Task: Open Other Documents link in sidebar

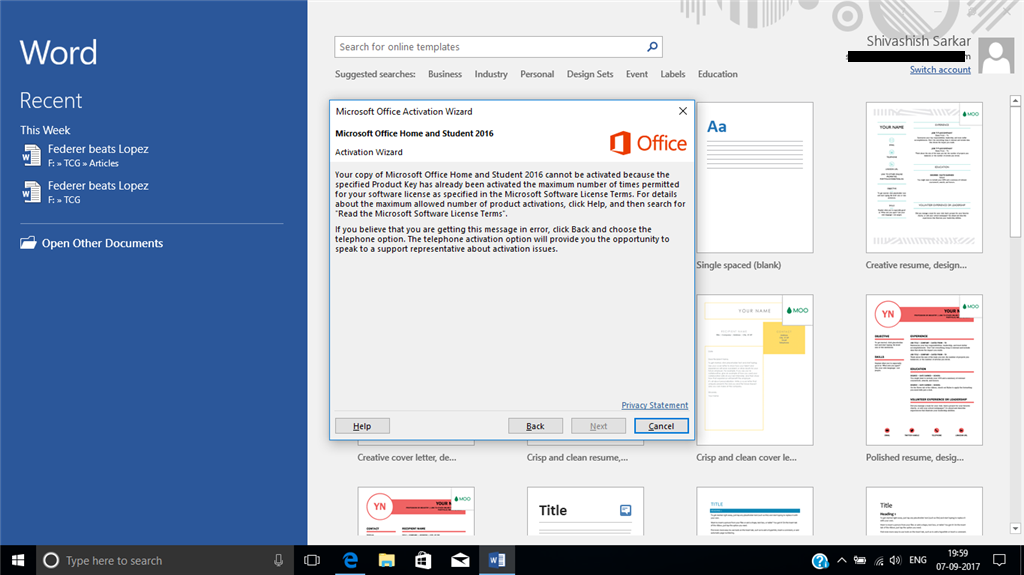Action: (103, 243)
